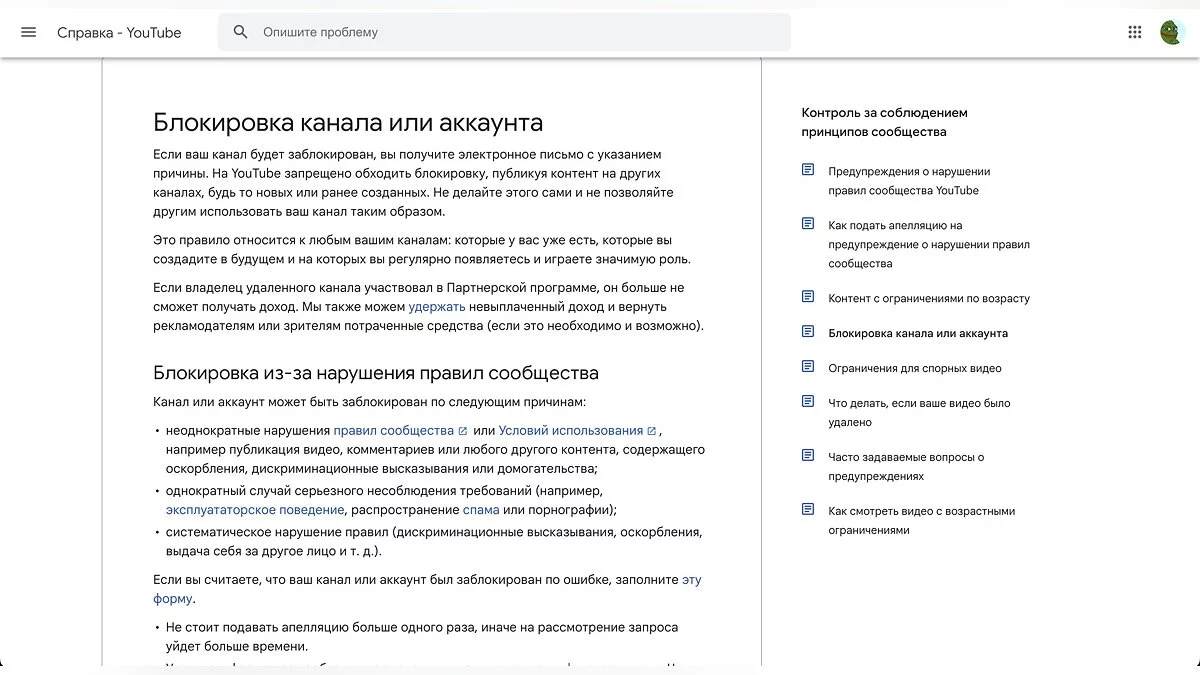Click the document icon beside 'Предупреждения о нарушении'

pos(808,170)
